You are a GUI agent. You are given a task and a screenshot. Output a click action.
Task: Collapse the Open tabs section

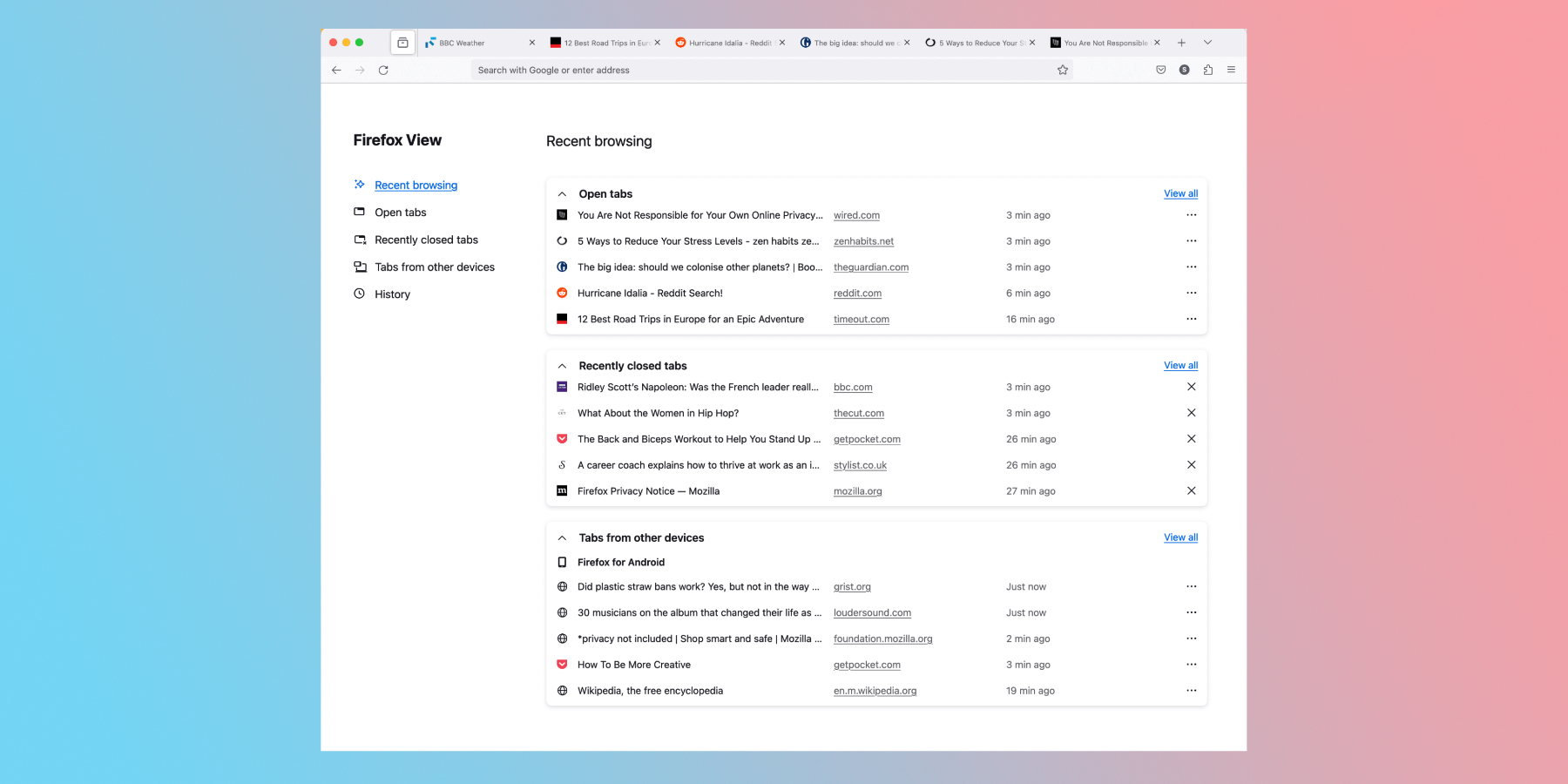coord(562,194)
